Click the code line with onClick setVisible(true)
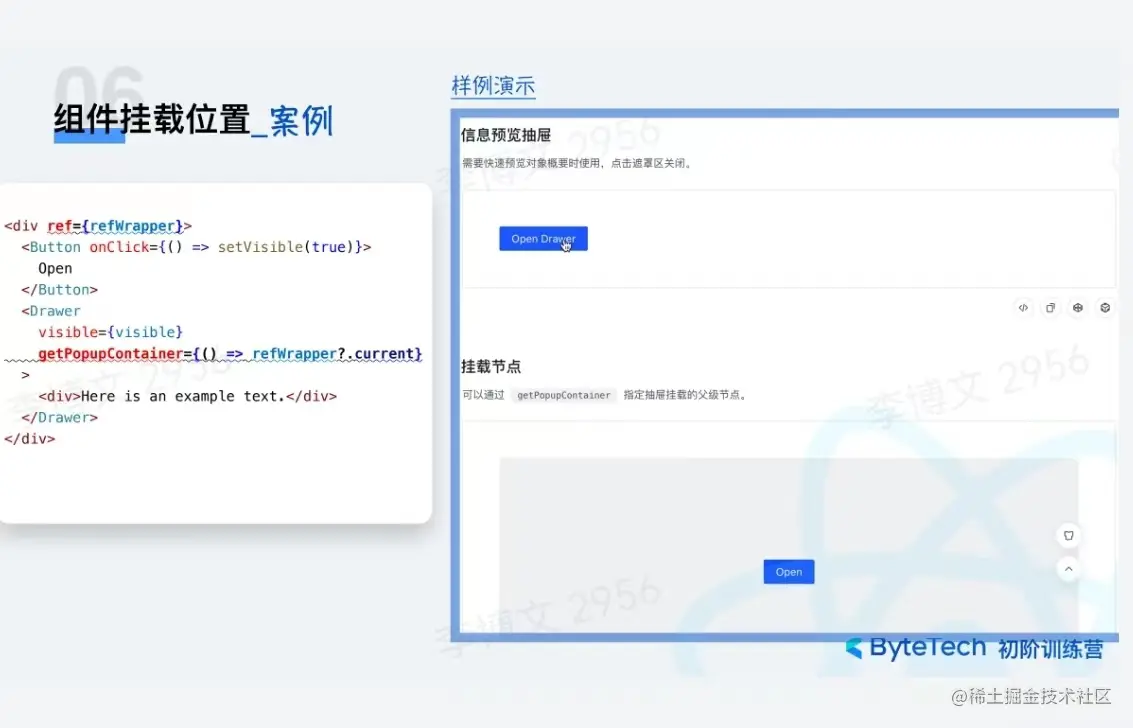 (x=196, y=247)
